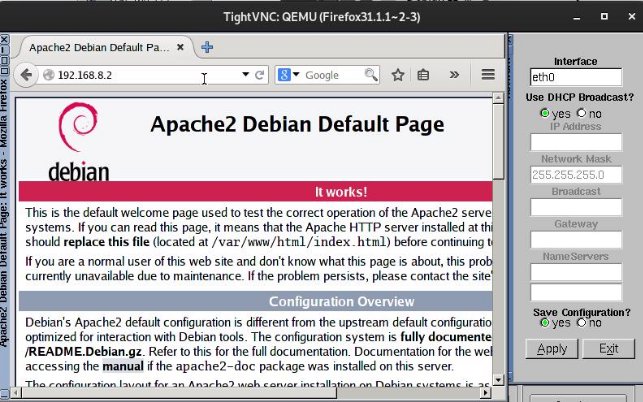Viewport: 643px width, 402px height.
Task: Close the Apache2 Debian Default Page tab
Action: click(180, 47)
